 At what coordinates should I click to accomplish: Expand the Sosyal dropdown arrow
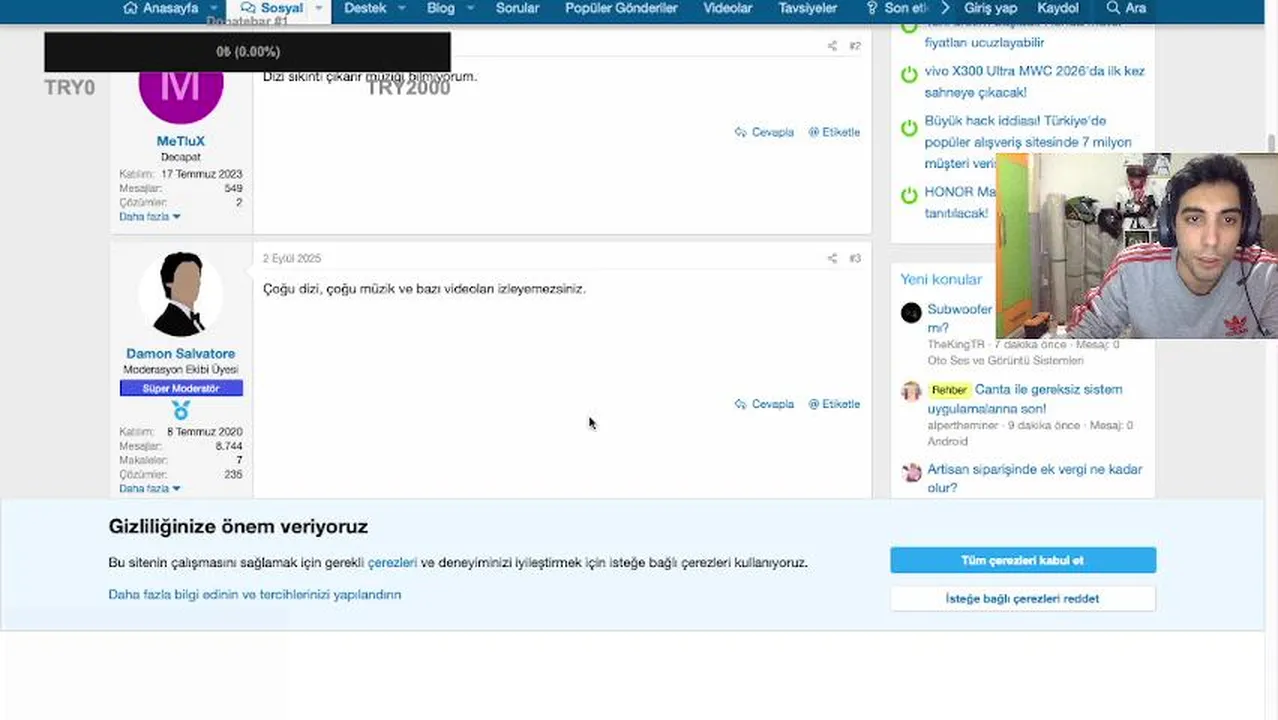319,8
